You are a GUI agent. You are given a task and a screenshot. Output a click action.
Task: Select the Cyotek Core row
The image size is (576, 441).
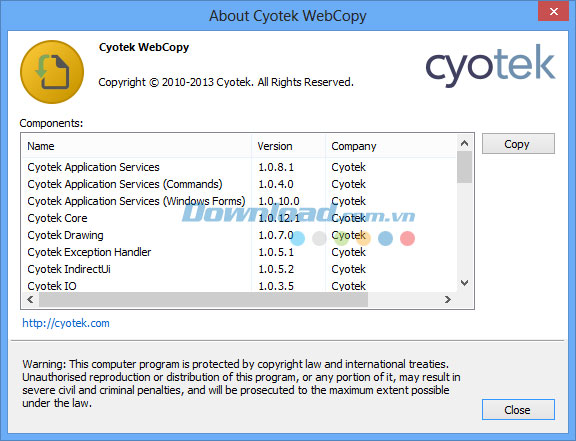point(240,218)
